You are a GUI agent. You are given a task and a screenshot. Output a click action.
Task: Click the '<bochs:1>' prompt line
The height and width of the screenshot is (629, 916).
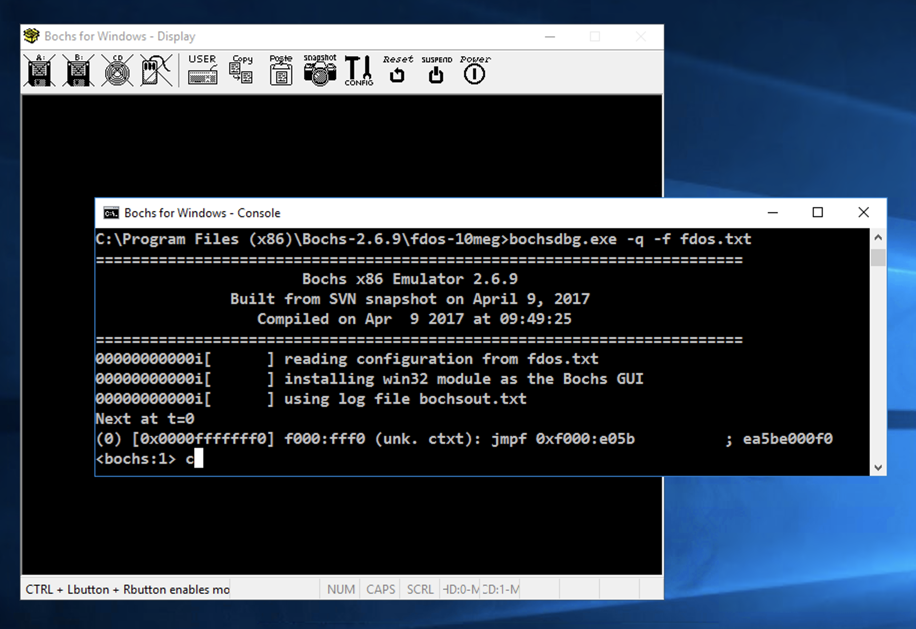[x=149, y=459]
